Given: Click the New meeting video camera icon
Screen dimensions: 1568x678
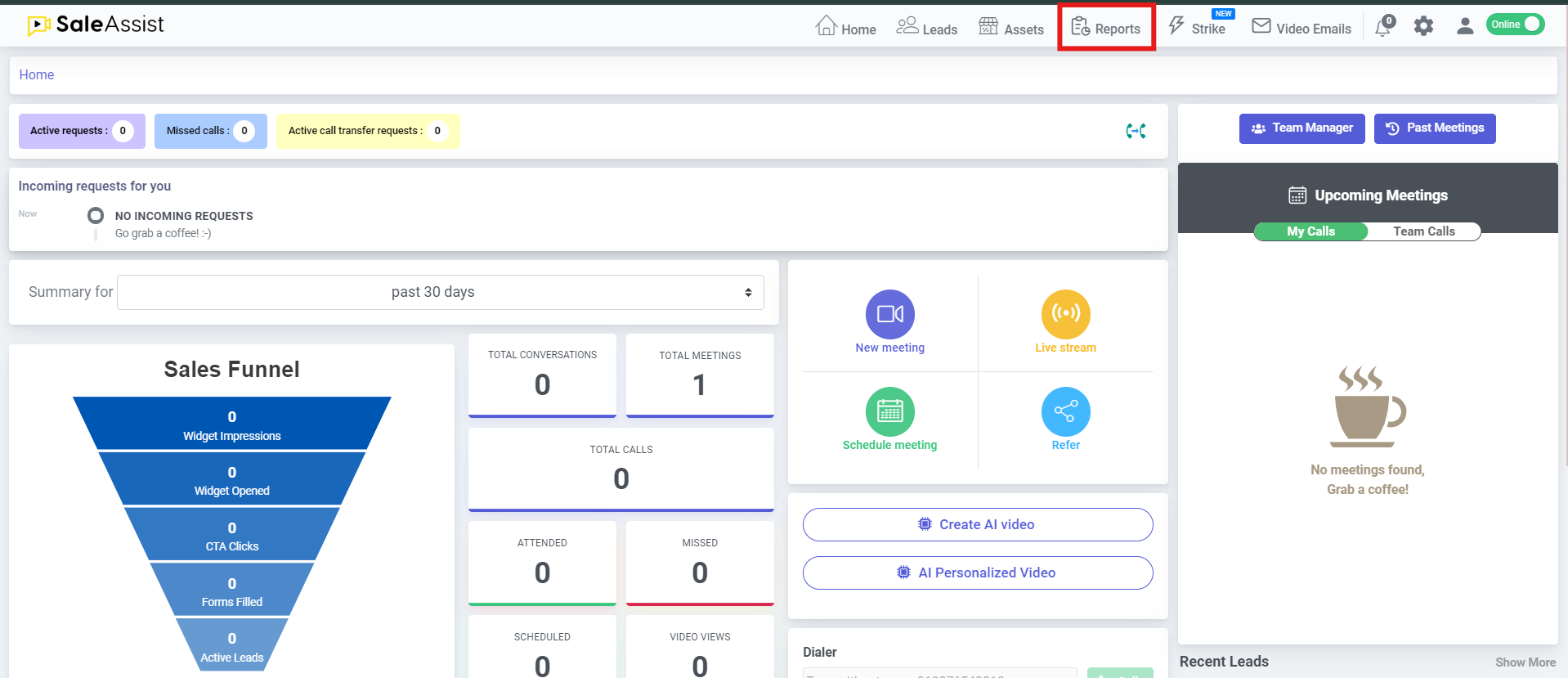Looking at the screenshot, I should (889, 314).
